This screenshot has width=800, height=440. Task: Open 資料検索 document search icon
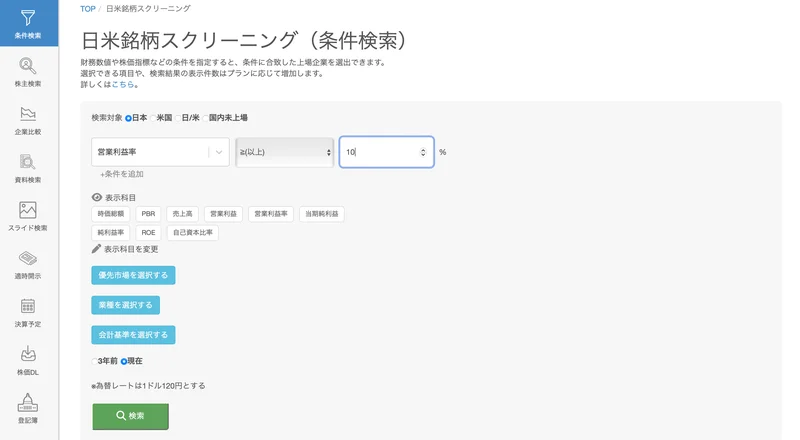[x=28, y=162]
